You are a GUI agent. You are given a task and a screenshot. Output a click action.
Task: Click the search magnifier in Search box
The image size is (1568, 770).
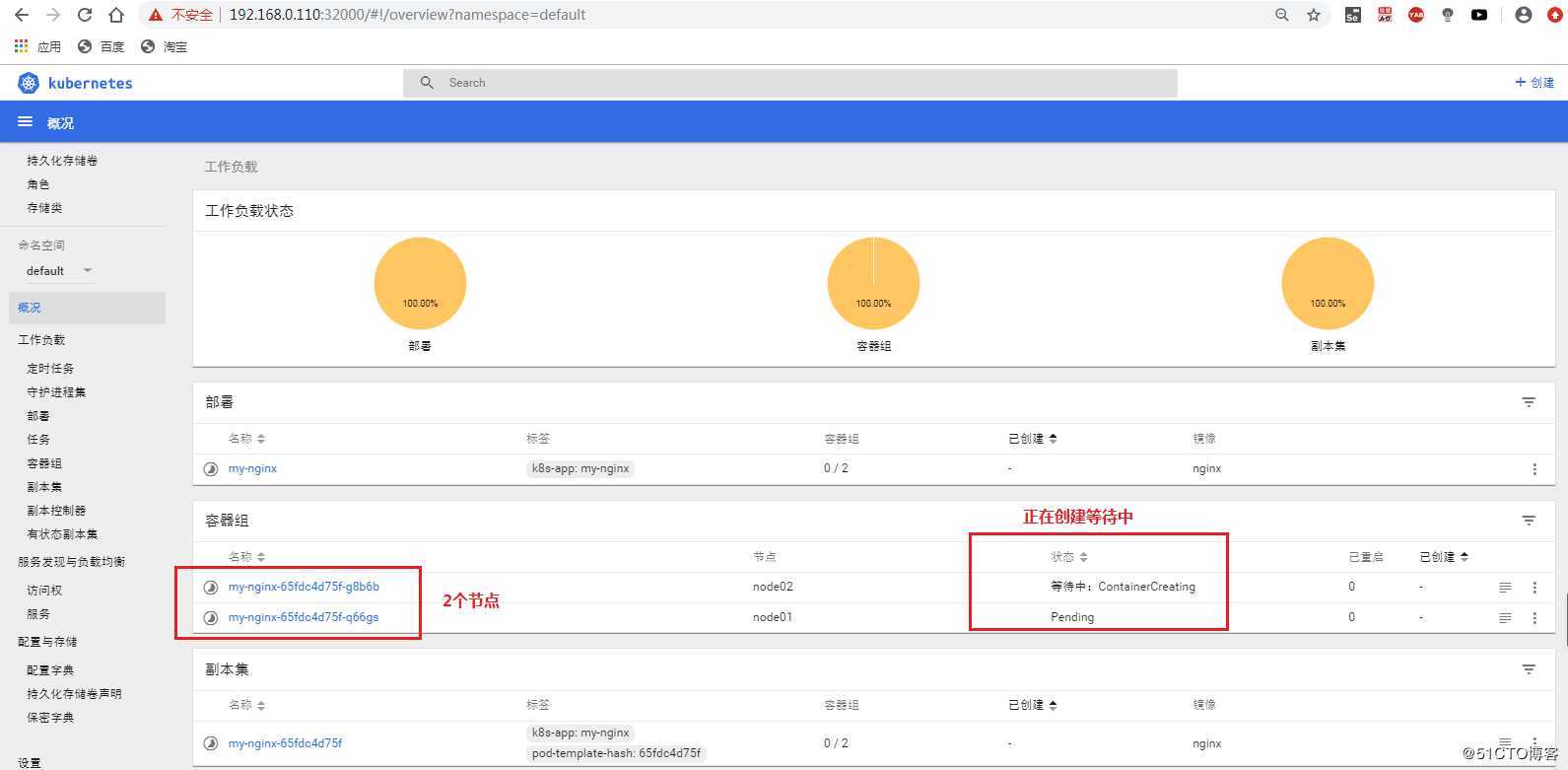click(427, 83)
